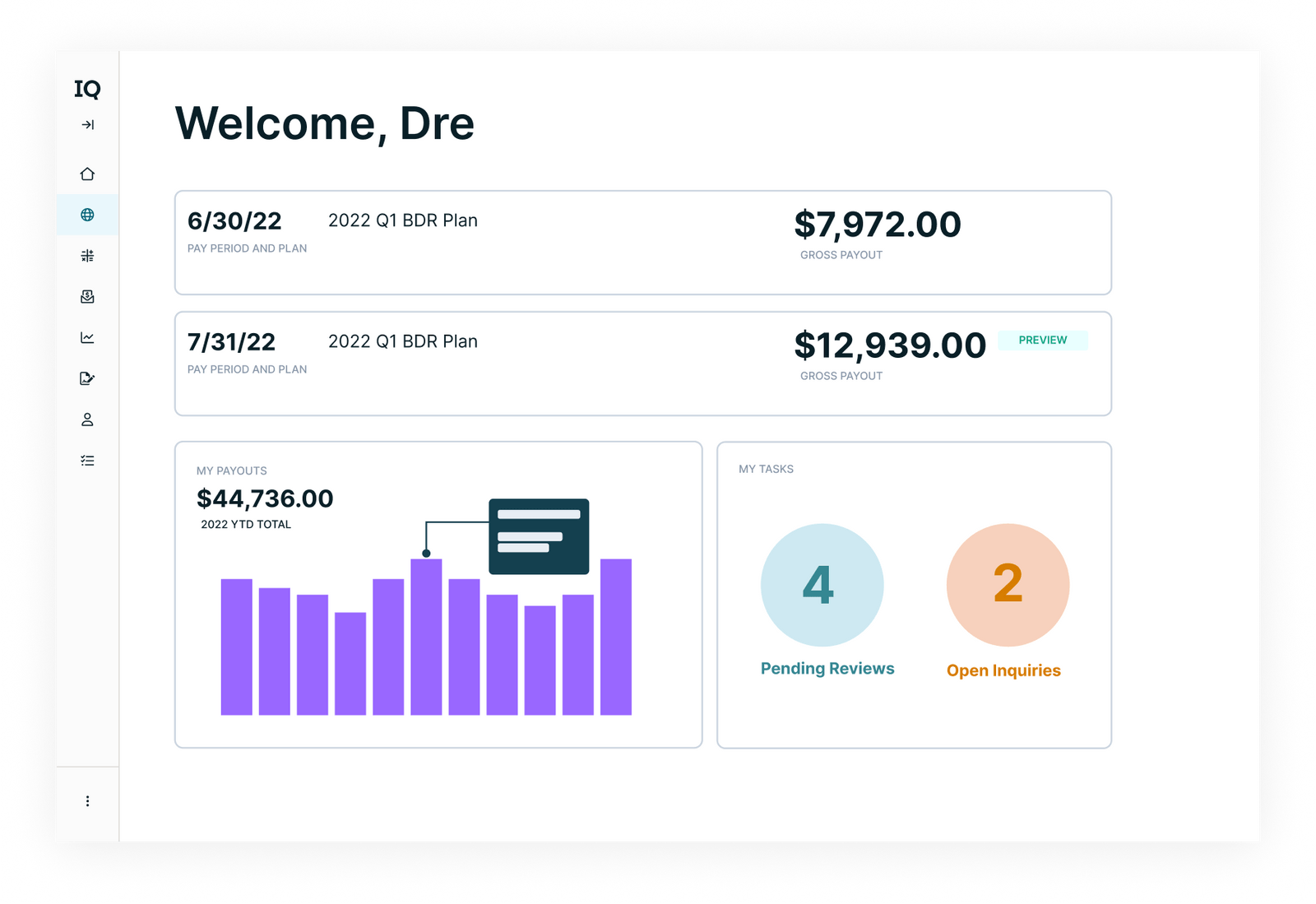Expand the 7/31/22 pay period card
Screen dimensions: 1316x904
coord(642,364)
